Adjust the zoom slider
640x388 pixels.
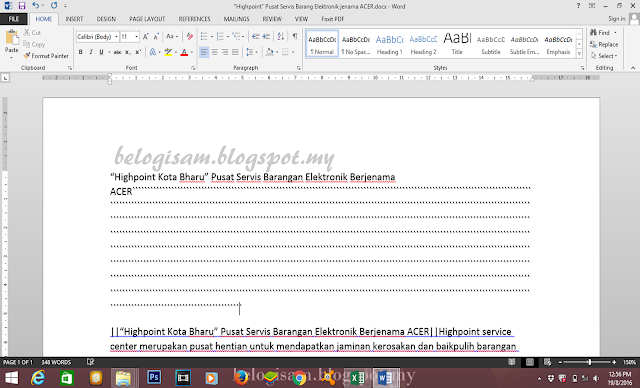pos(589,362)
